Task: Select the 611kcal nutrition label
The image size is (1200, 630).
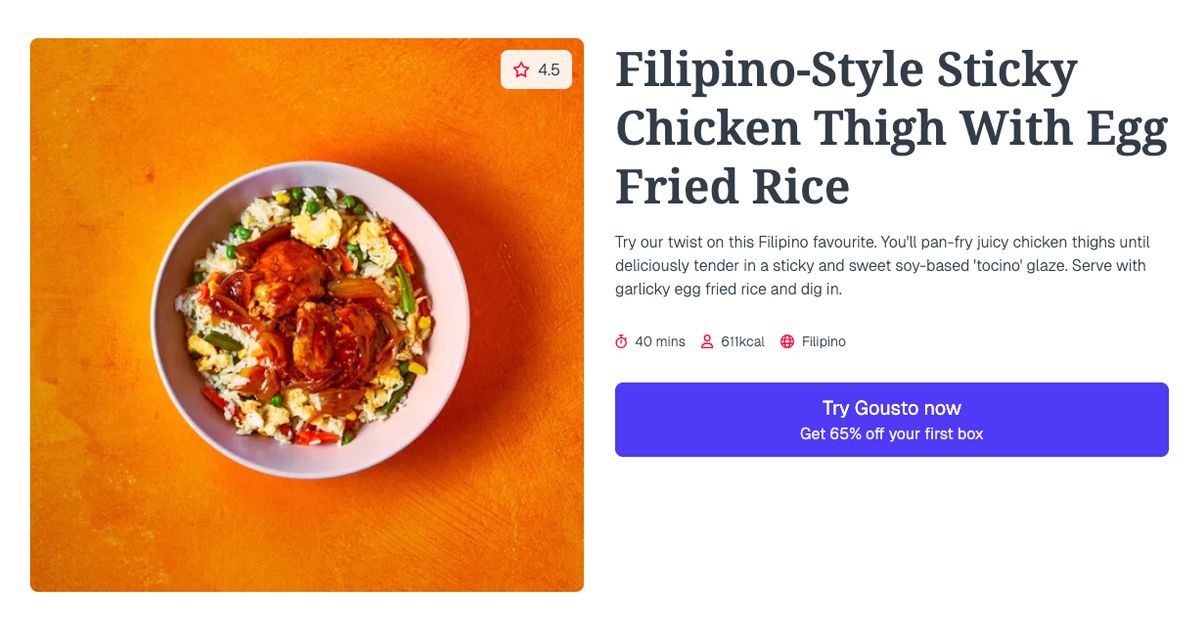Action: 742,341
